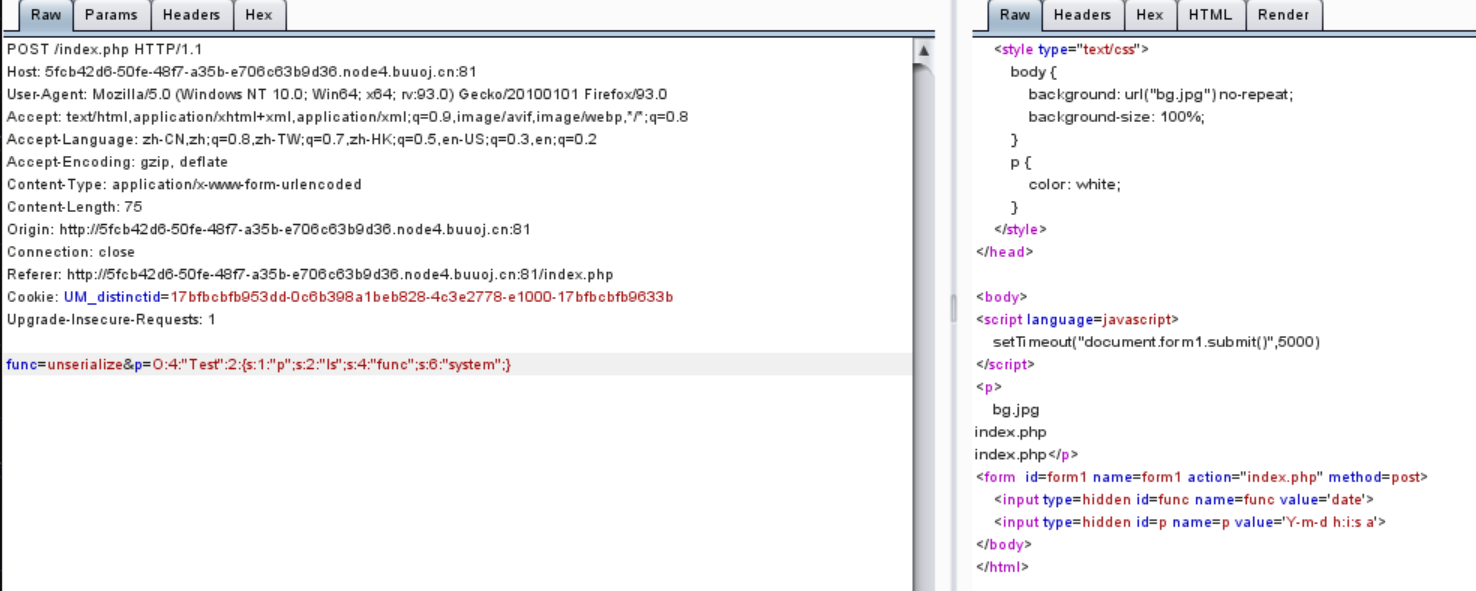Open the response Render tab
The width and height of the screenshot is (1476, 591).
click(x=1284, y=15)
